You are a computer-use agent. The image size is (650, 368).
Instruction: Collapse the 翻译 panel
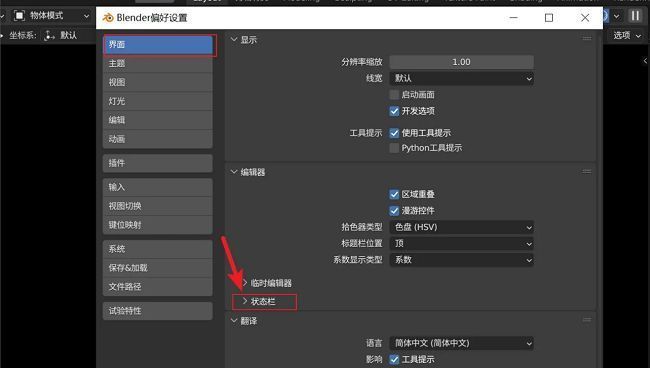coord(234,321)
